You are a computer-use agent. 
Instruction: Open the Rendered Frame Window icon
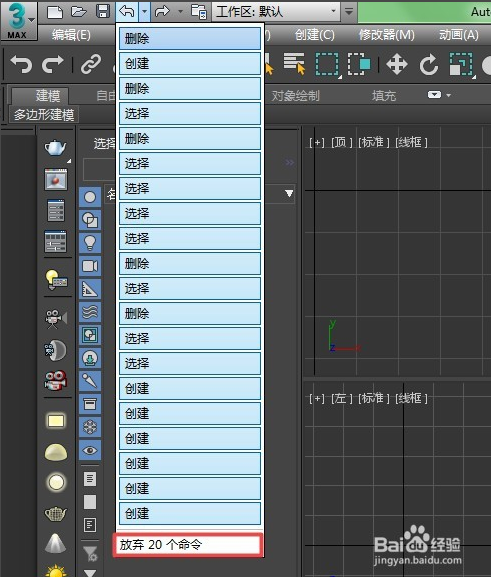pyautogui.click(x=56, y=179)
